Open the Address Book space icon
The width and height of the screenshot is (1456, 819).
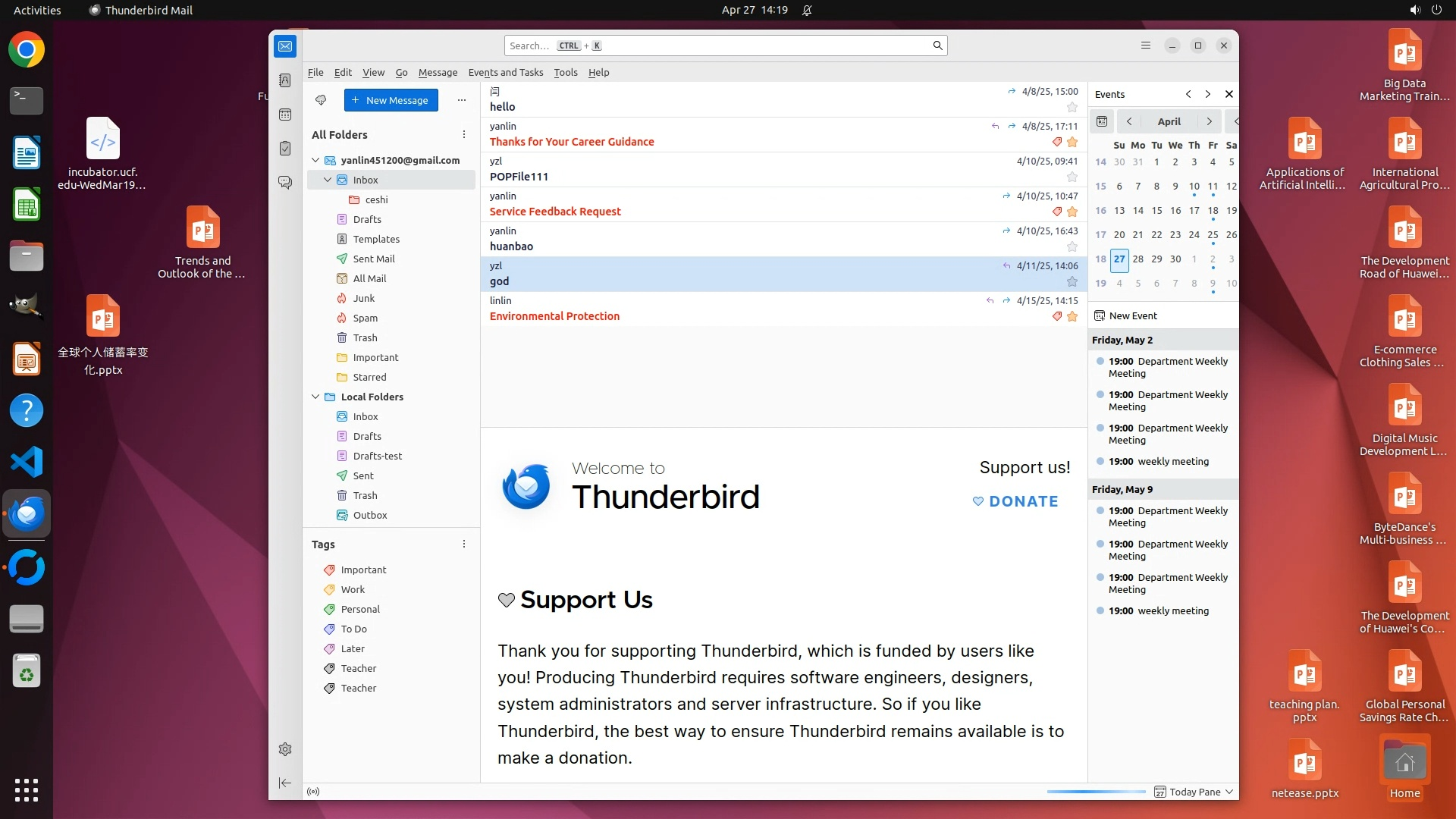click(x=285, y=80)
